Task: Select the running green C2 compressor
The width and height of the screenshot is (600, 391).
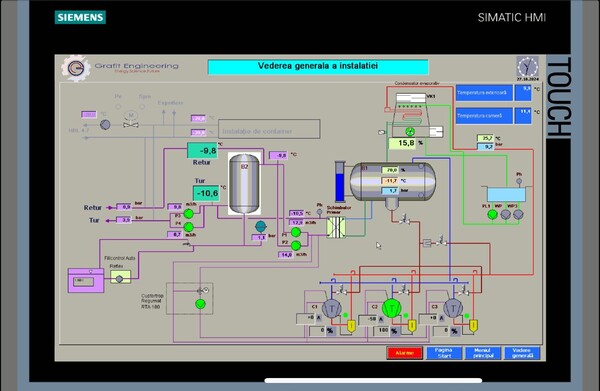Action: [392, 308]
